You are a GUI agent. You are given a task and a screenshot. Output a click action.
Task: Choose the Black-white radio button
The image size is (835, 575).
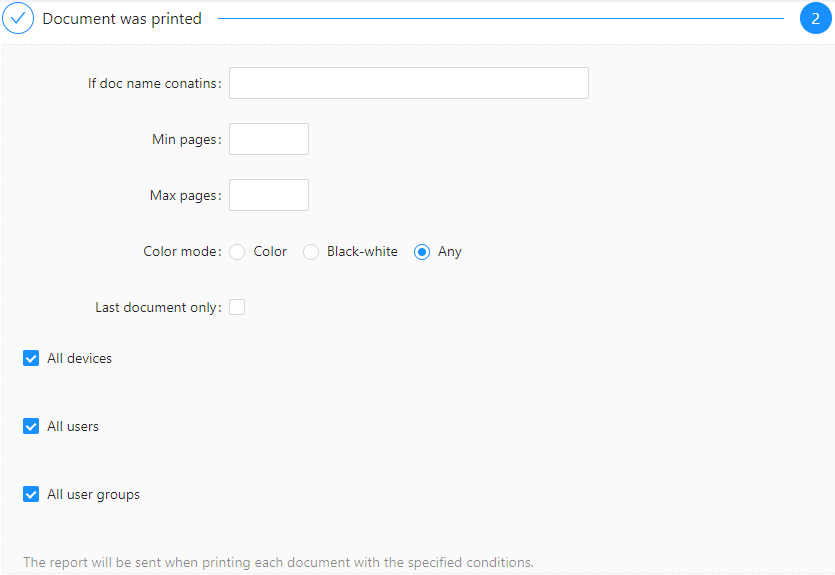(311, 252)
